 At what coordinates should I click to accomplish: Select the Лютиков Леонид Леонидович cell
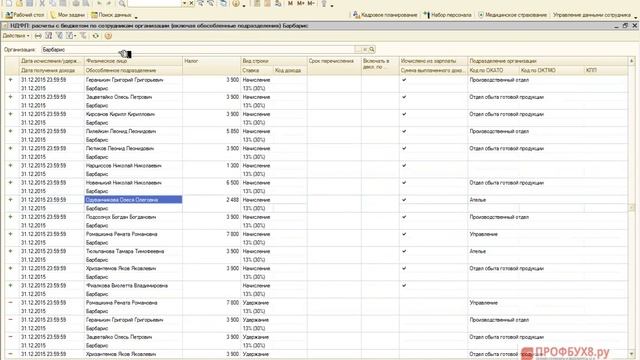(133, 149)
